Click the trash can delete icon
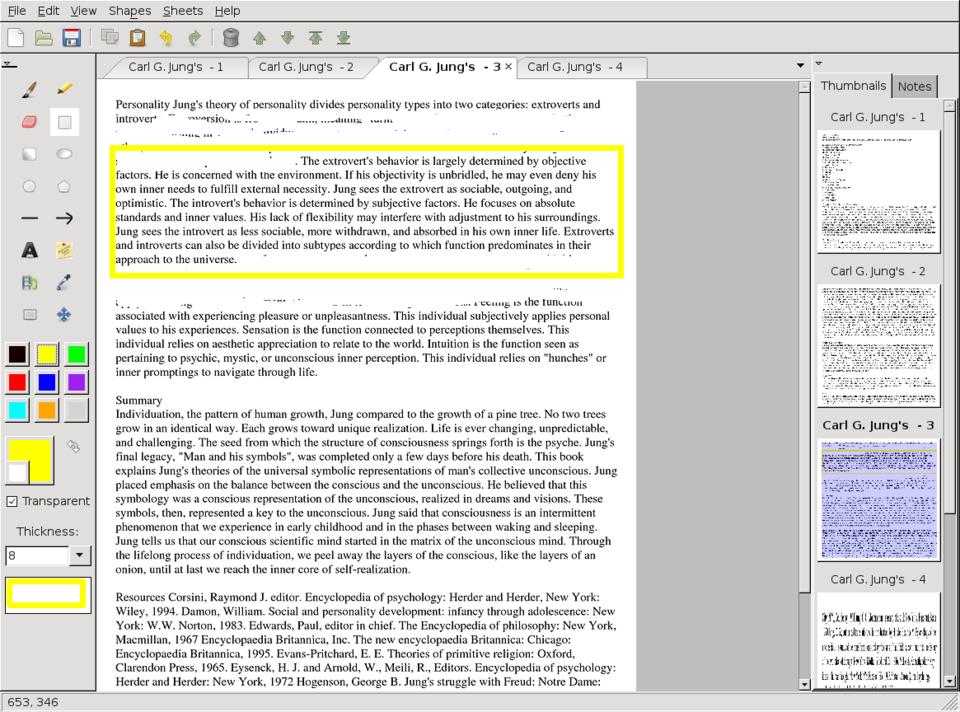This screenshot has width=960, height=712. [x=231, y=38]
